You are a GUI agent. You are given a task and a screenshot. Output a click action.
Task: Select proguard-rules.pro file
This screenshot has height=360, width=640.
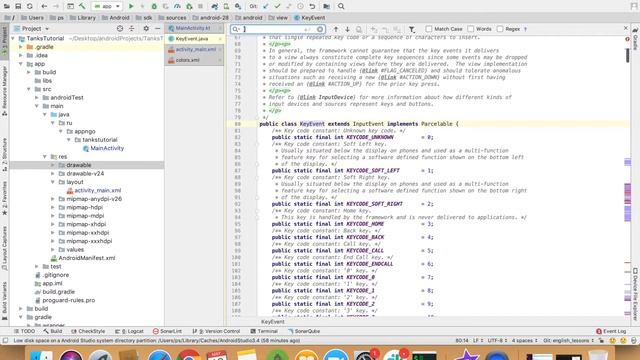(x=69, y=300)
